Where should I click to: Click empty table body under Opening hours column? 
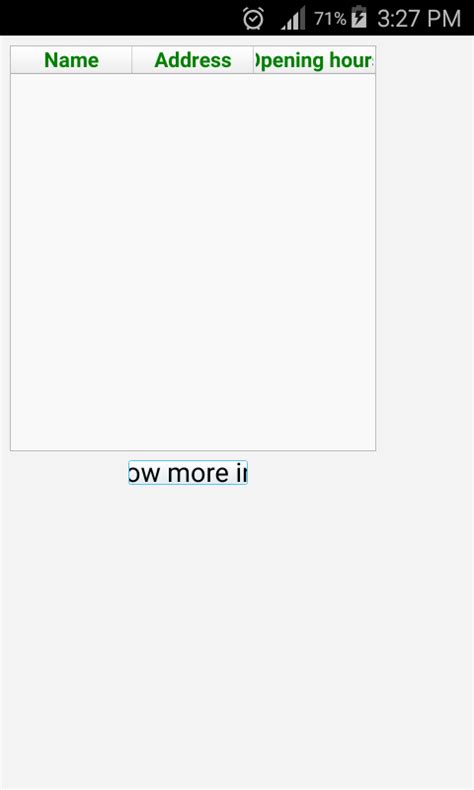click(x=314, y=261)
